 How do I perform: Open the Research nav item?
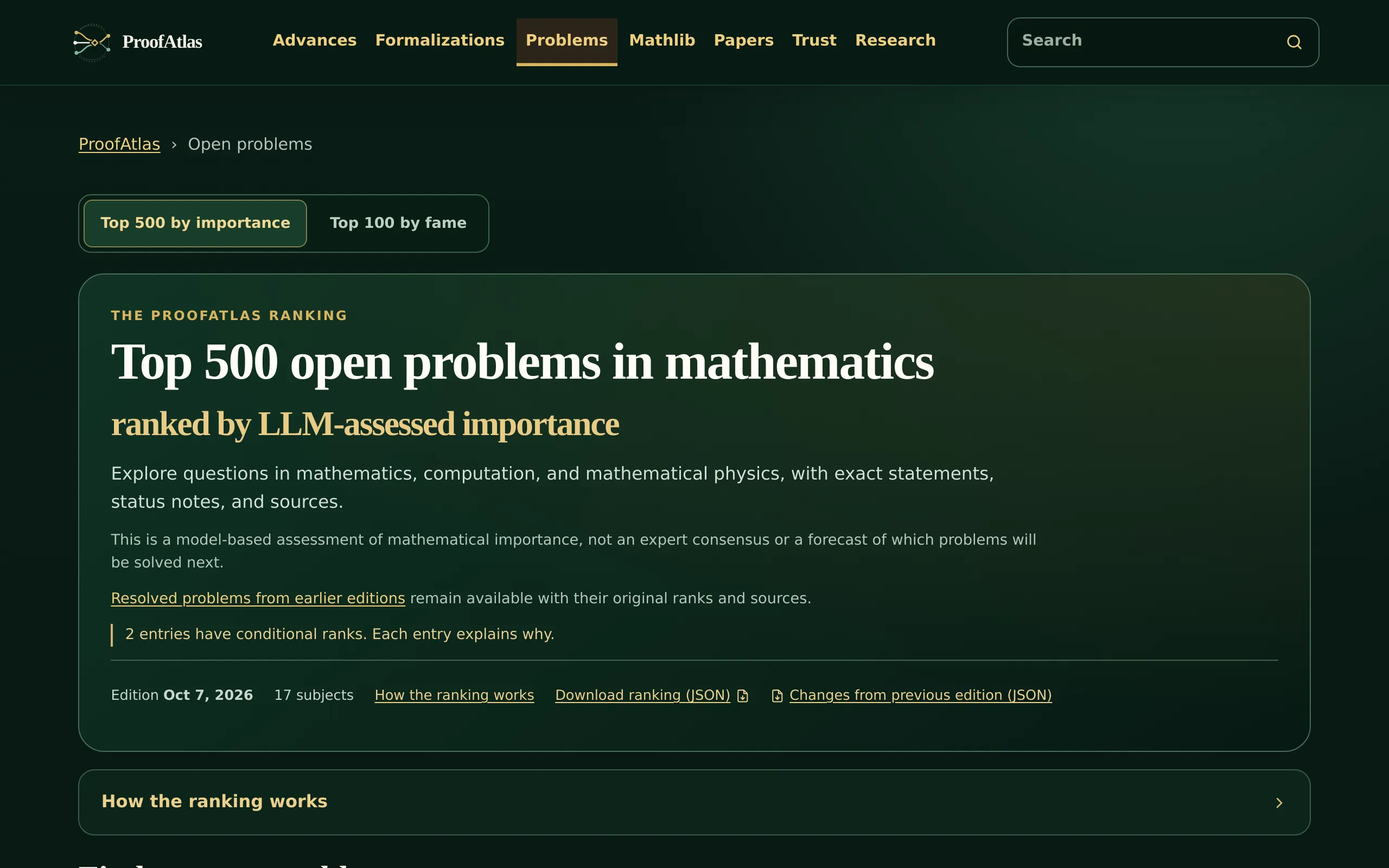click(895, 40)
